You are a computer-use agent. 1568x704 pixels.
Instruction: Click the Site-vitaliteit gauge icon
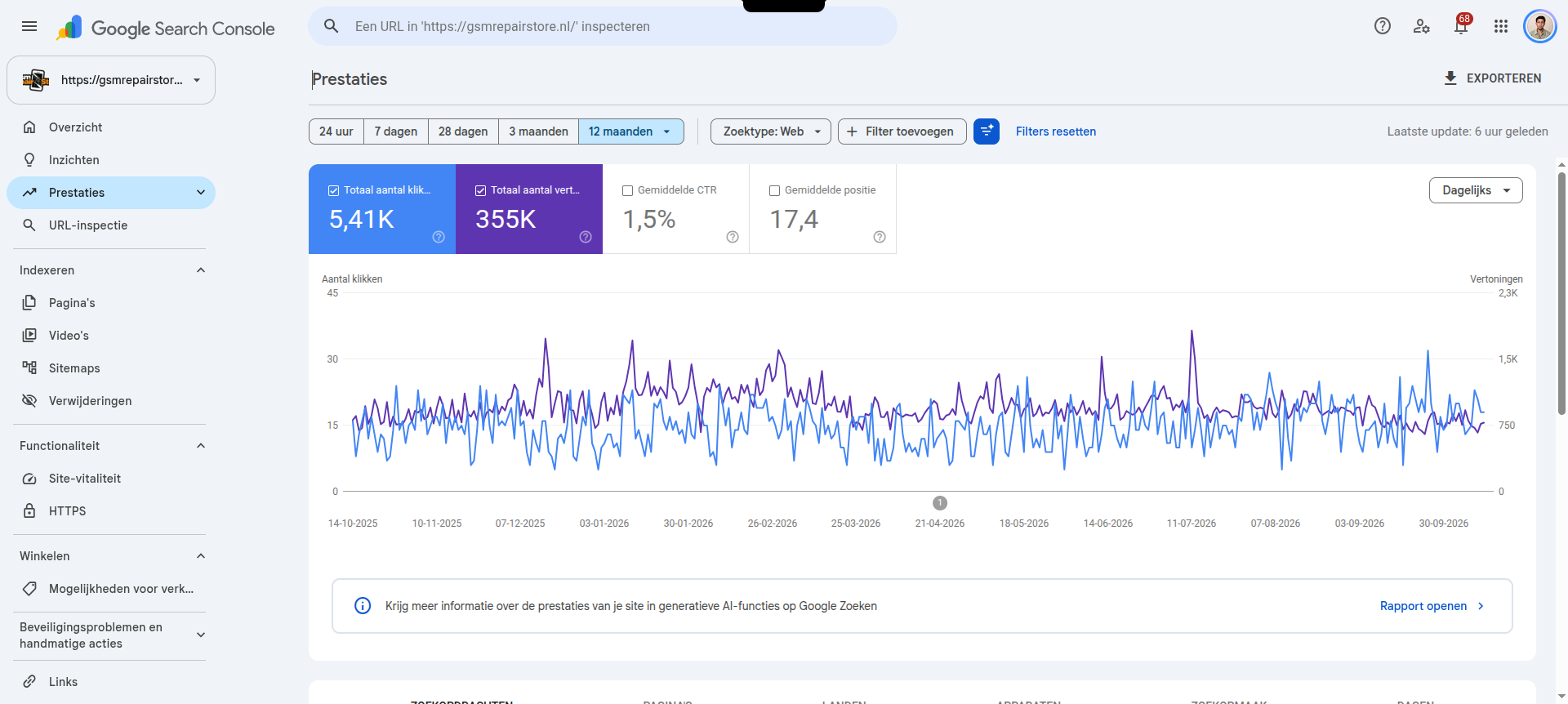click(29, 479)
